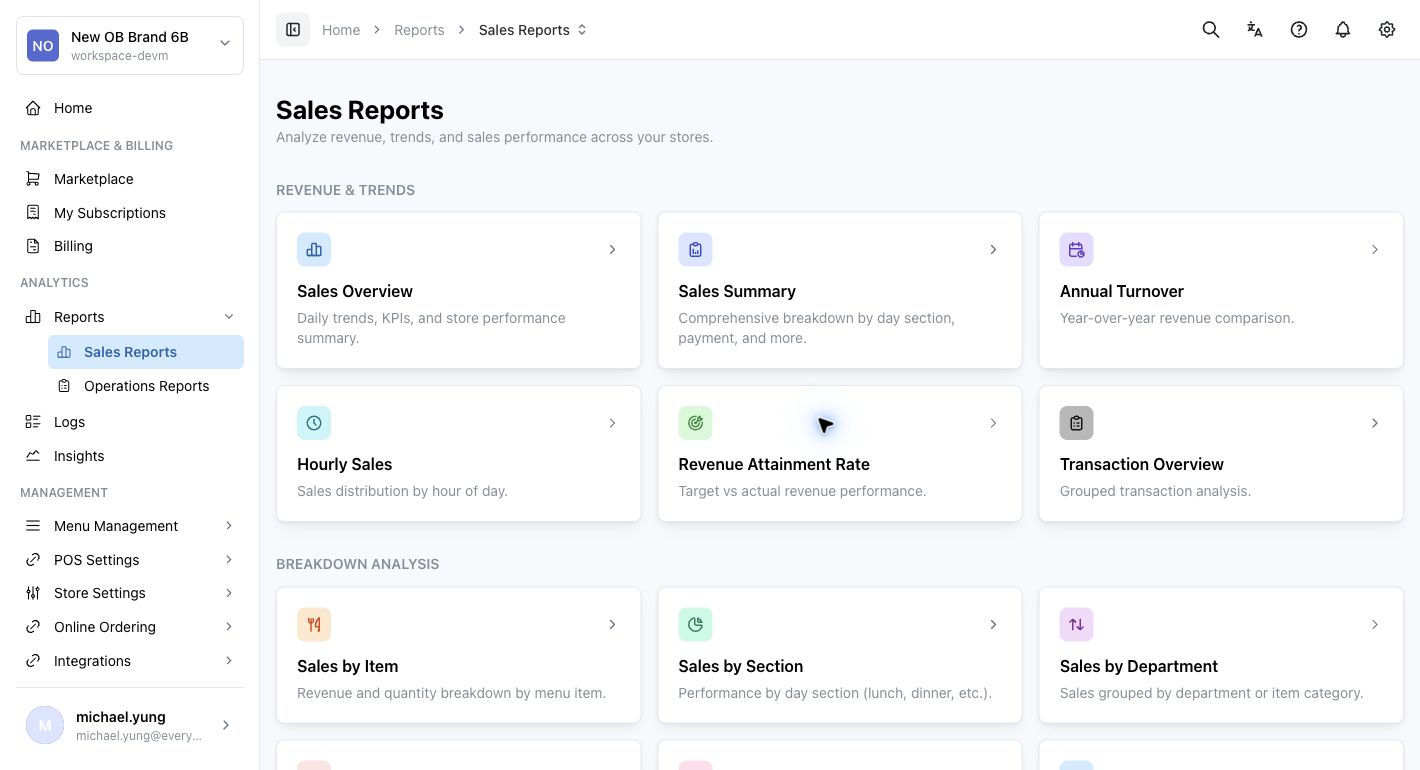The image size is (1420, 770).
Task: Collapse the Reports section in sidebar
Action: pos(229,317)
